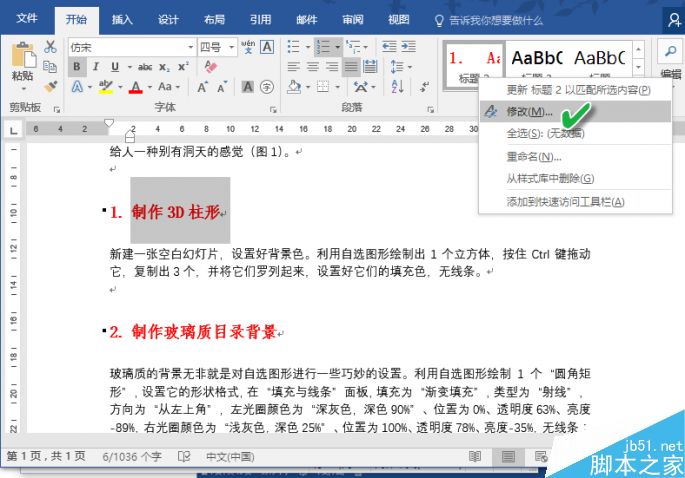Select the Format Painter brush
This screenshot has width=685, height=478.
click(x=50, y=86)
